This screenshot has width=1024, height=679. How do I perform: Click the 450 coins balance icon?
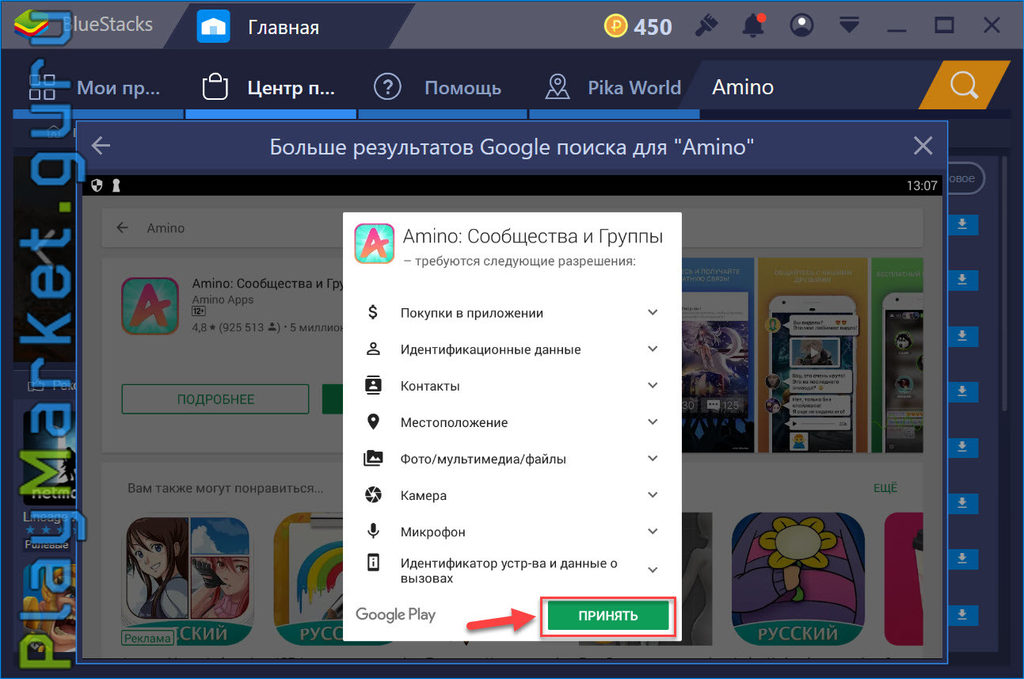(615, 26)
